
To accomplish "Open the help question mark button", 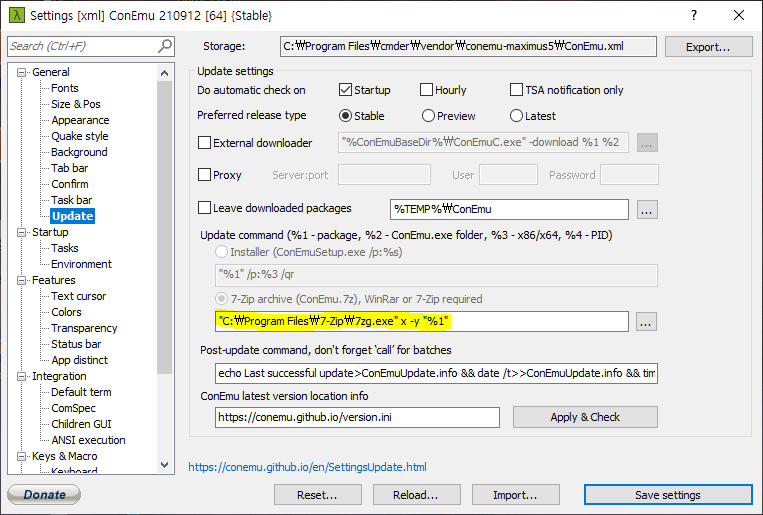I will 694,15.
